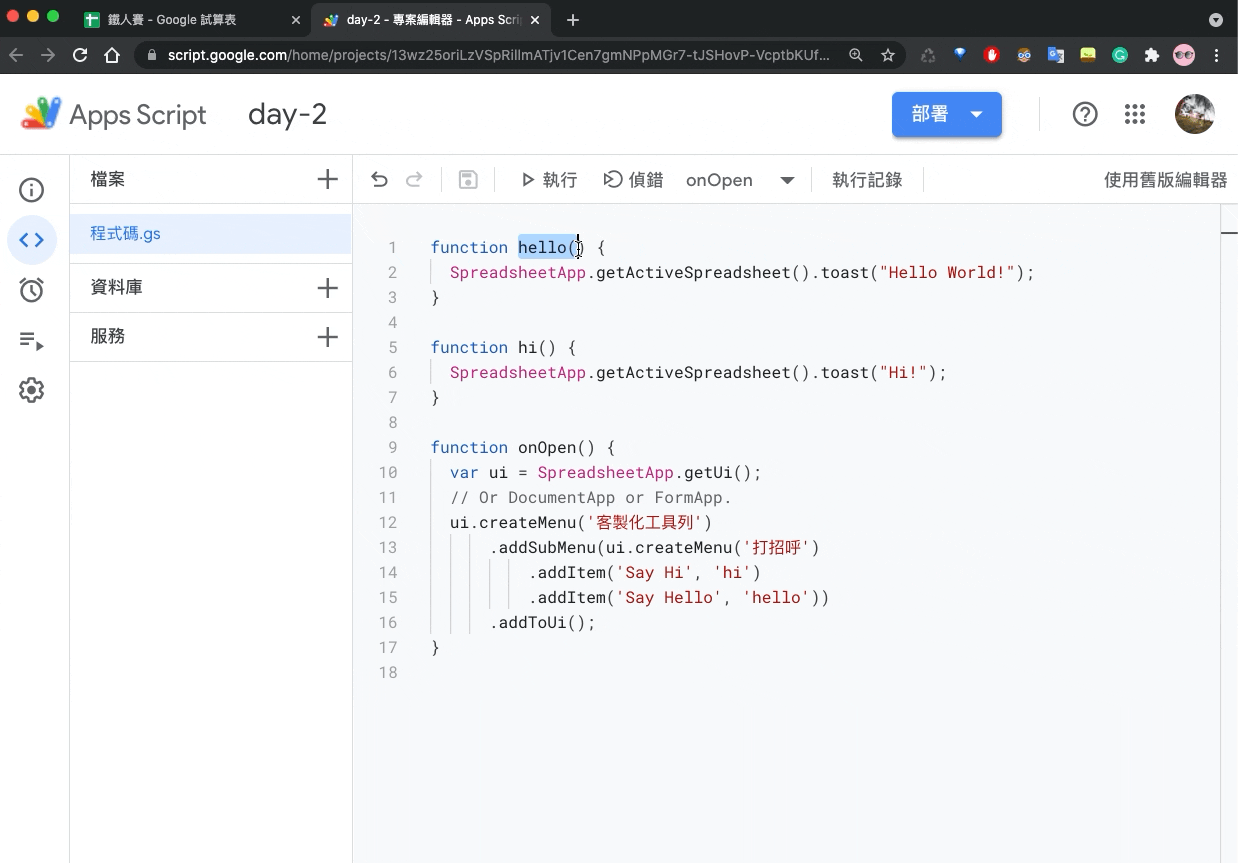The width and height of the screenshot is (1238, 863).
Task: Open Triggers alarm clock icon
Action: click(x=32, y=290)
